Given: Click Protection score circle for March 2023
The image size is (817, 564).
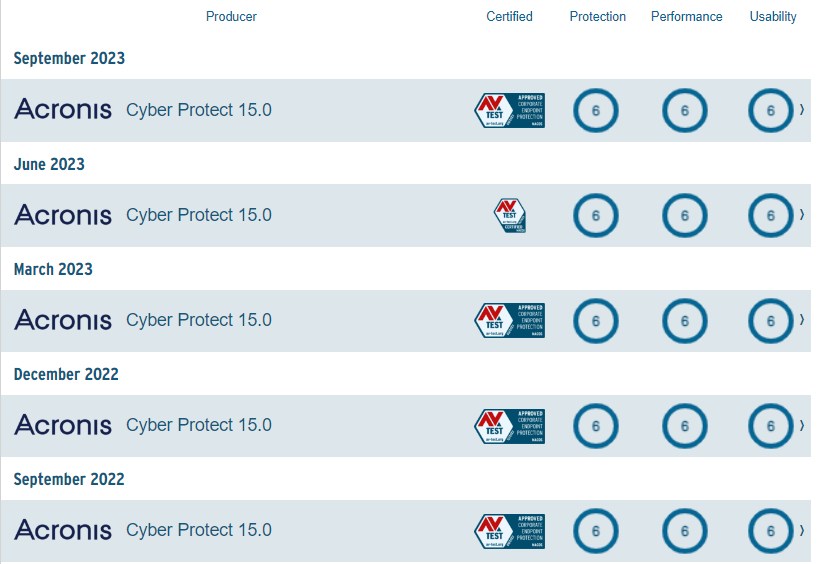Looking at the screenshot, I should coord(596,321).
